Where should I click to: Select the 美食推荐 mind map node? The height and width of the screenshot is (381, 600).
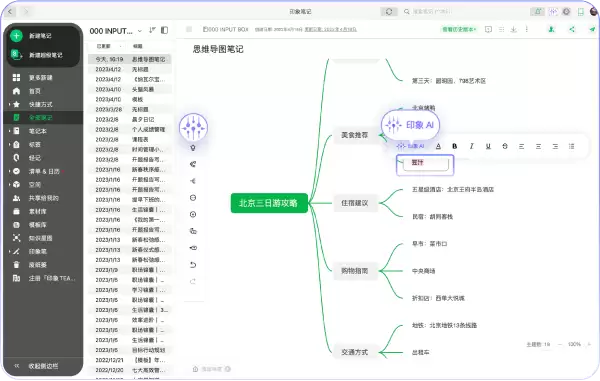click(355, 135)
